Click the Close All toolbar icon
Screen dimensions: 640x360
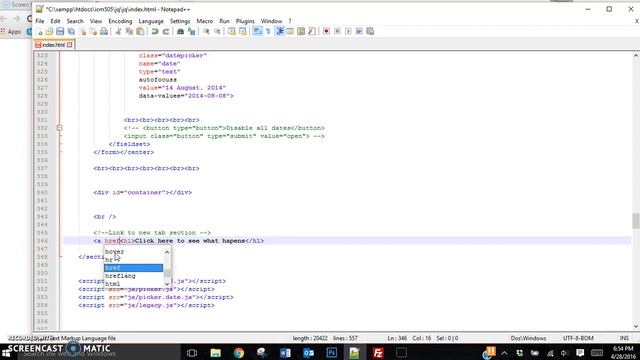click(x=93, y=31)
